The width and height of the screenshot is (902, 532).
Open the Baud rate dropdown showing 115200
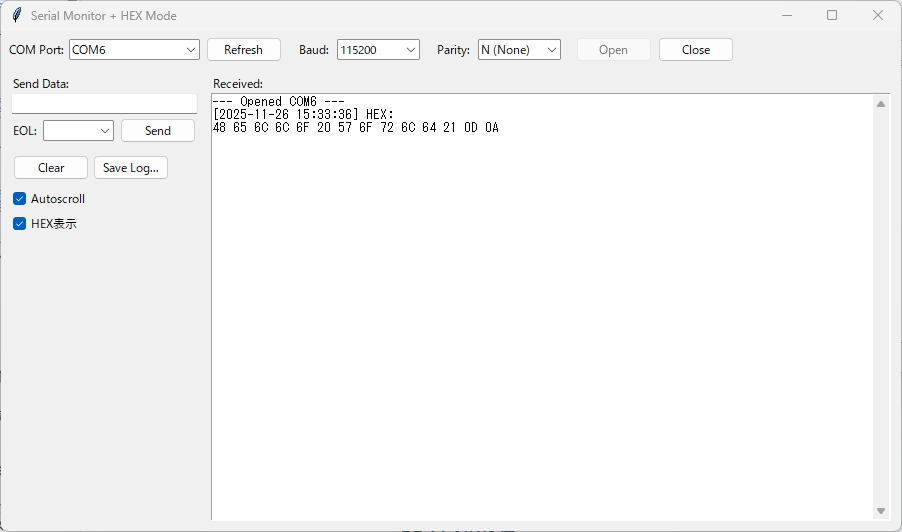[x=410, y=50]
